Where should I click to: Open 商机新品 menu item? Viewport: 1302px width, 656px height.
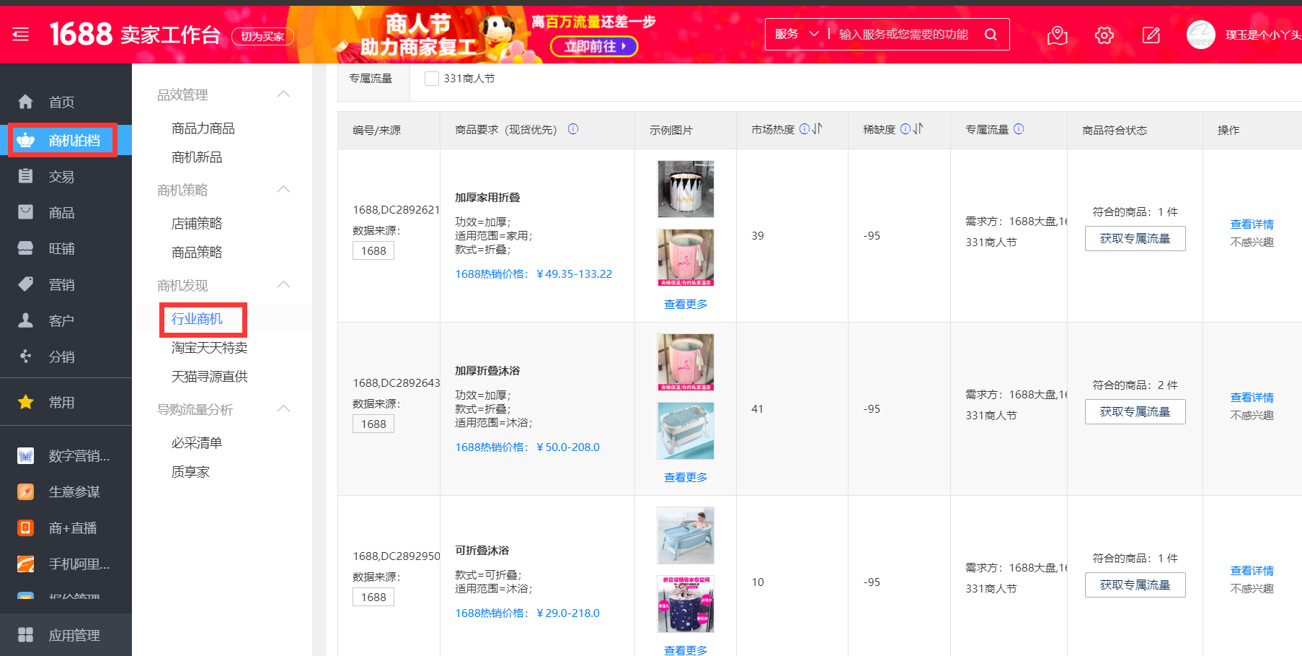197,157
